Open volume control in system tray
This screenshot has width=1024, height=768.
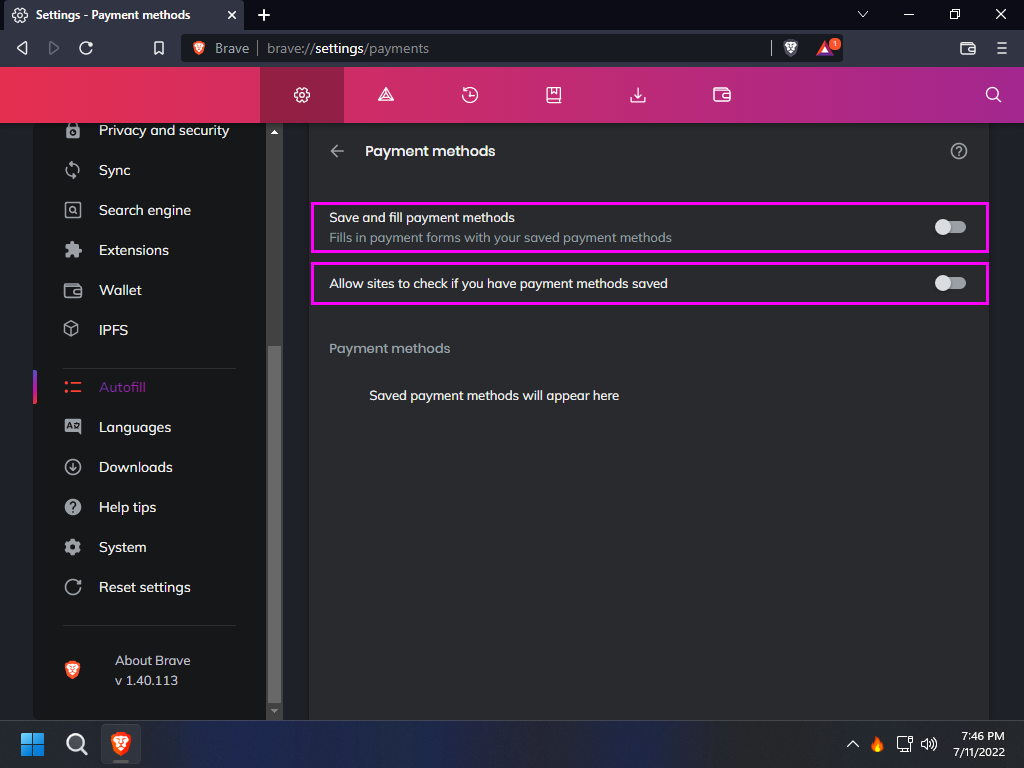click(929, 744)
